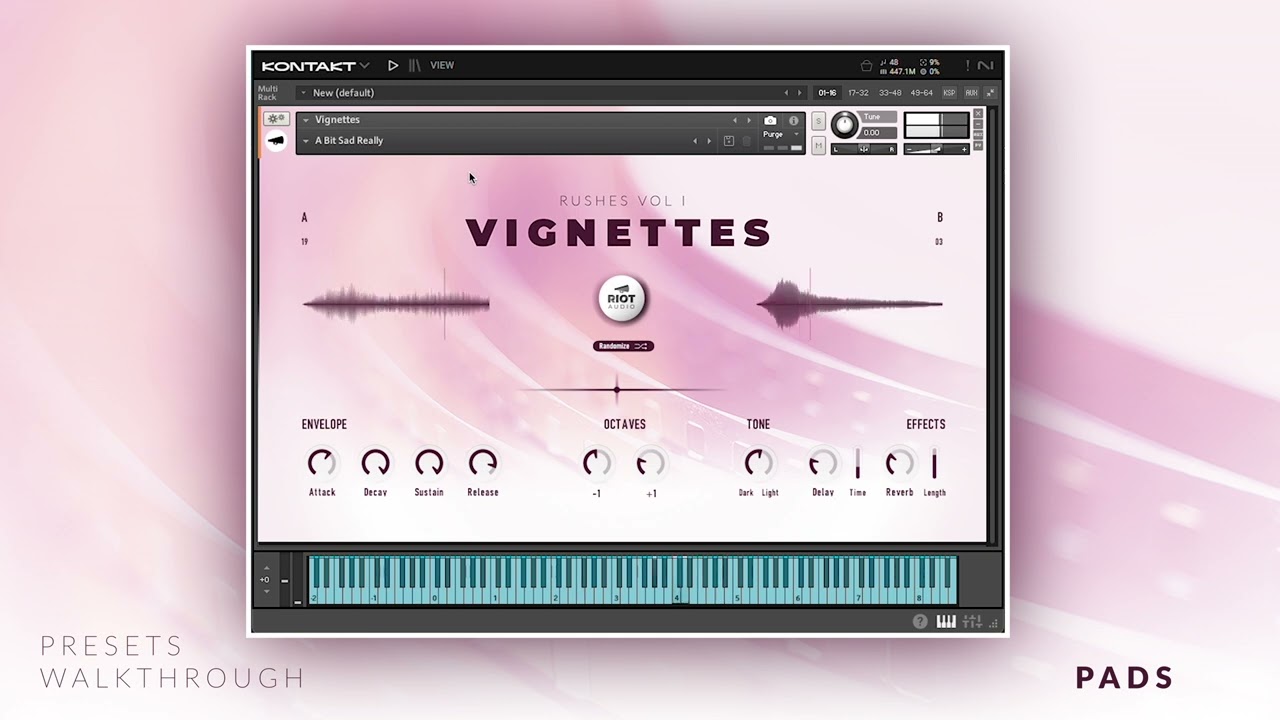Minimize instrument header with minus button
The image size is (1280, 720).
coord(978,124)
